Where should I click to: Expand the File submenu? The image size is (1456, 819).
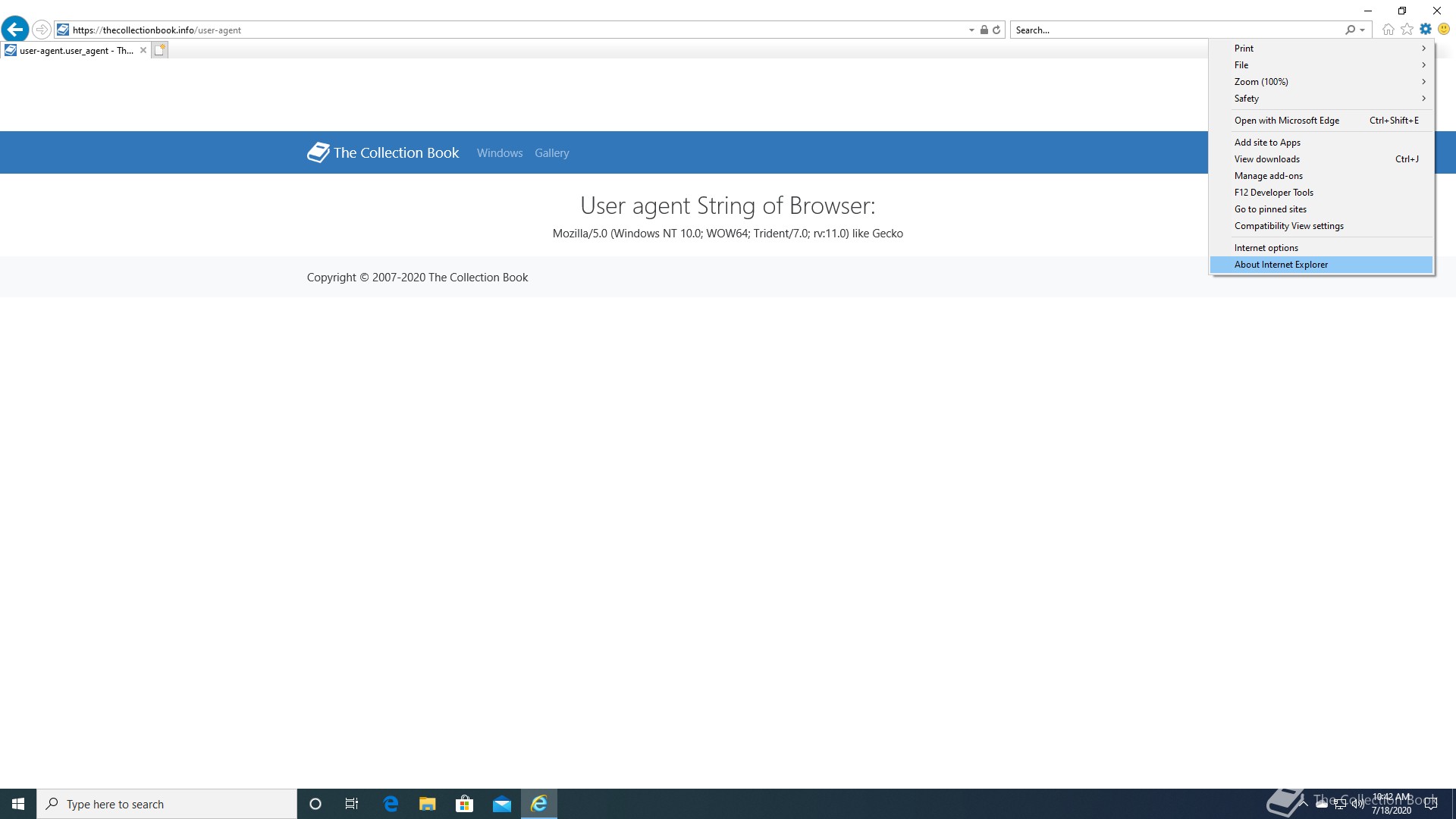[1321, 64]
